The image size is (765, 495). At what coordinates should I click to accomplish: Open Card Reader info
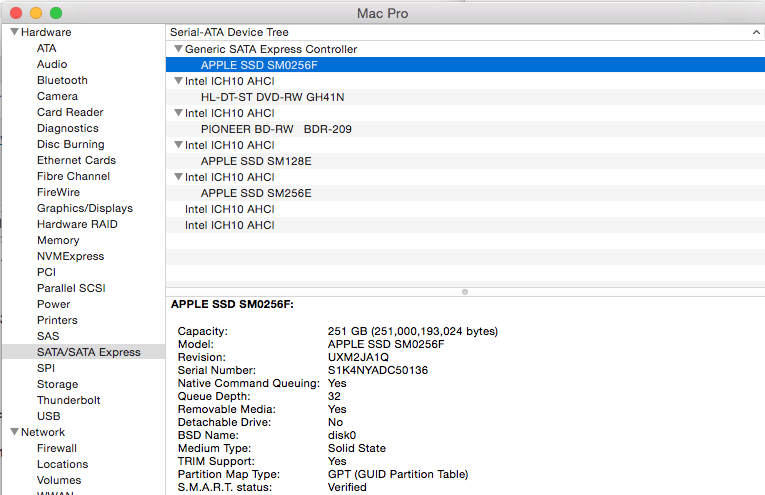(x=70, y=112)
